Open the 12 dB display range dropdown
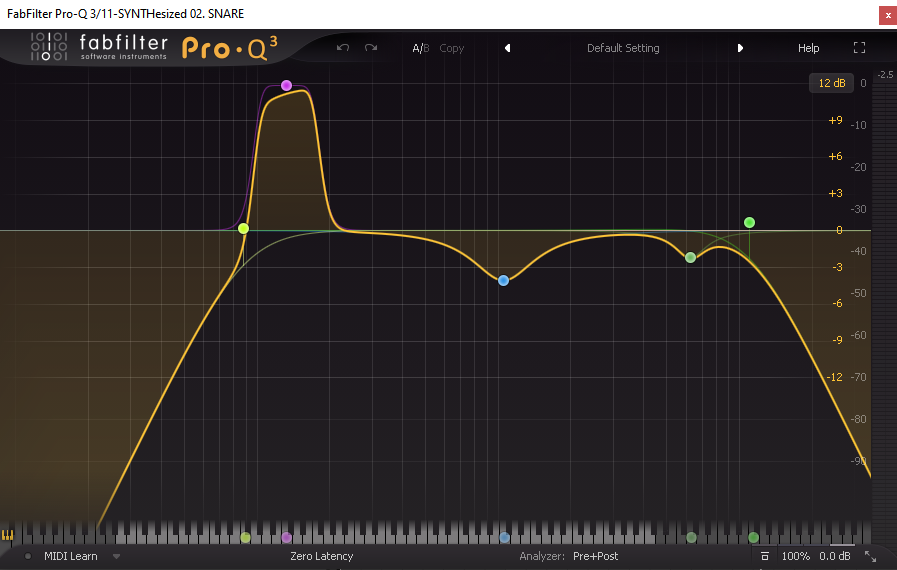897x570 pixels. (832, 83)
